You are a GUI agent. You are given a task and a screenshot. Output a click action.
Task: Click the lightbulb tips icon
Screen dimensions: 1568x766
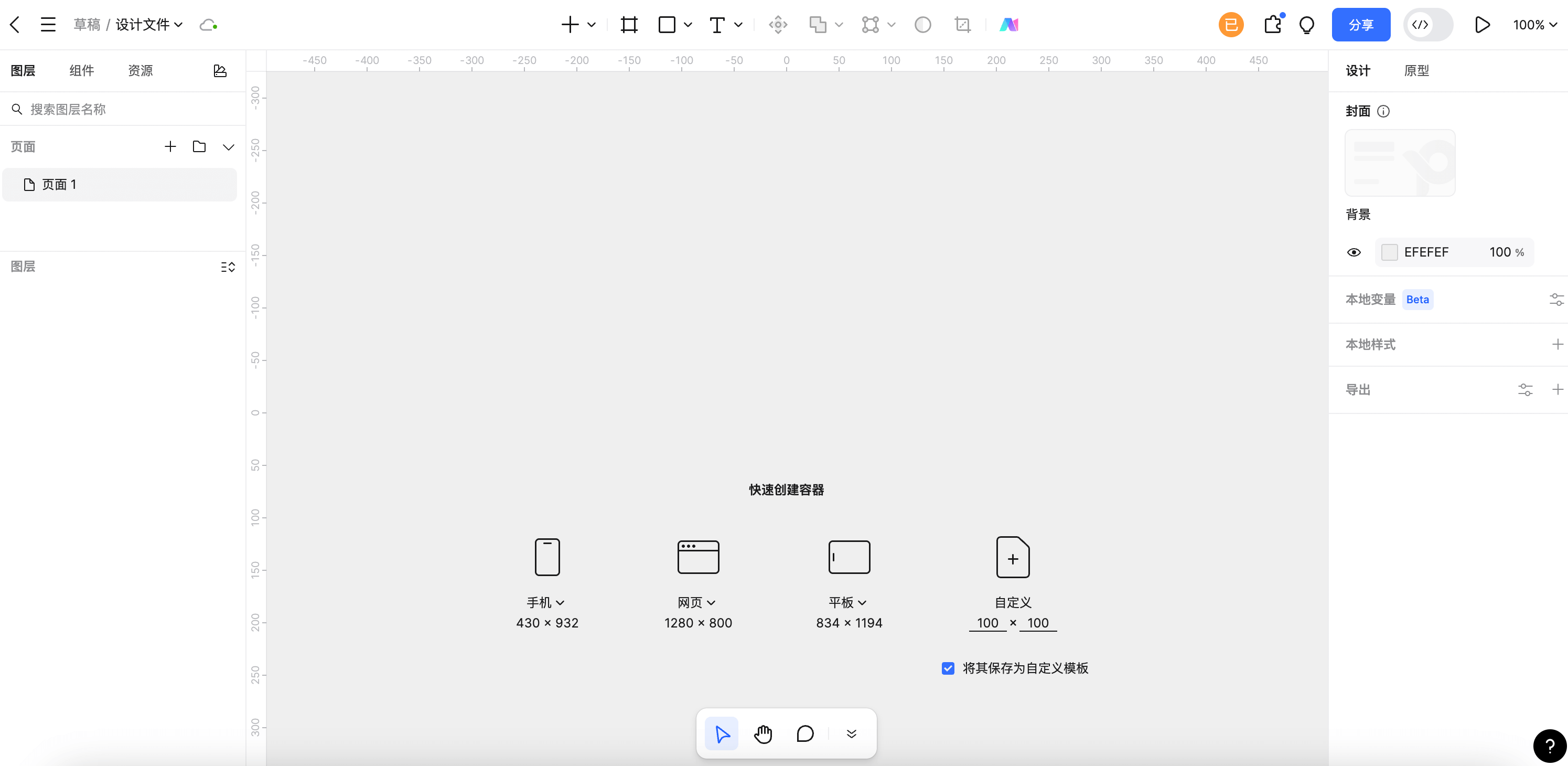(1306, 25)
